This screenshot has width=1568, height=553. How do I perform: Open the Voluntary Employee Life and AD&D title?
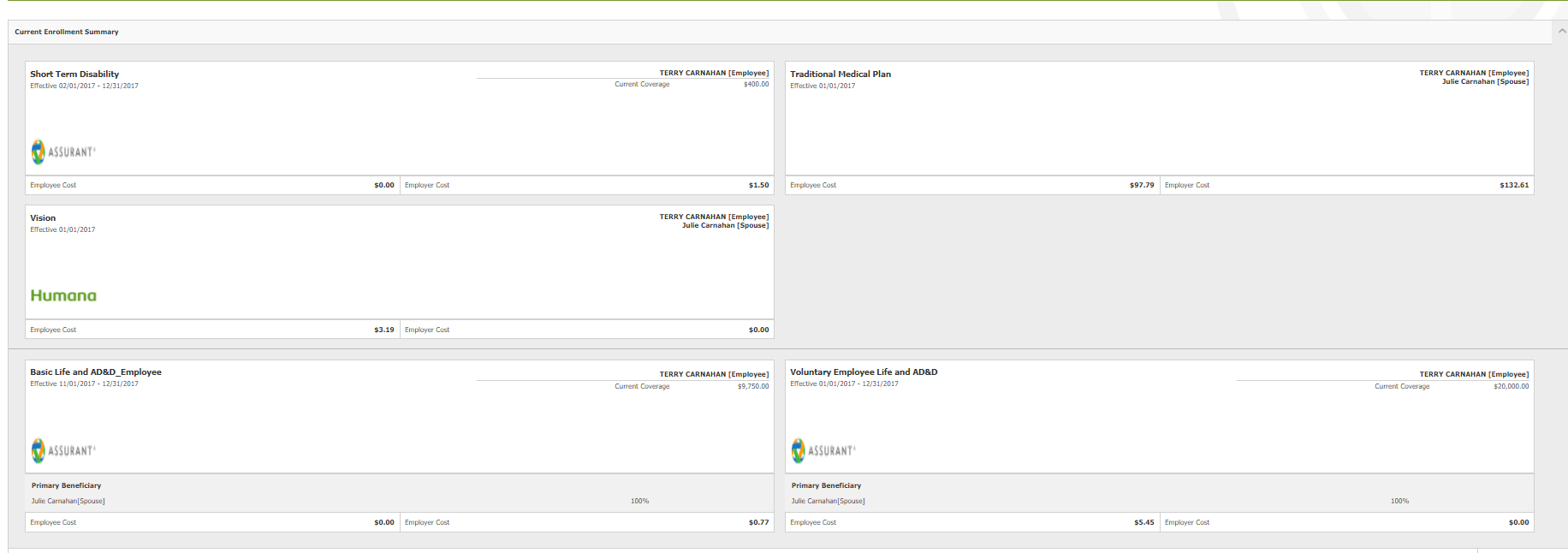coord(864,372)
